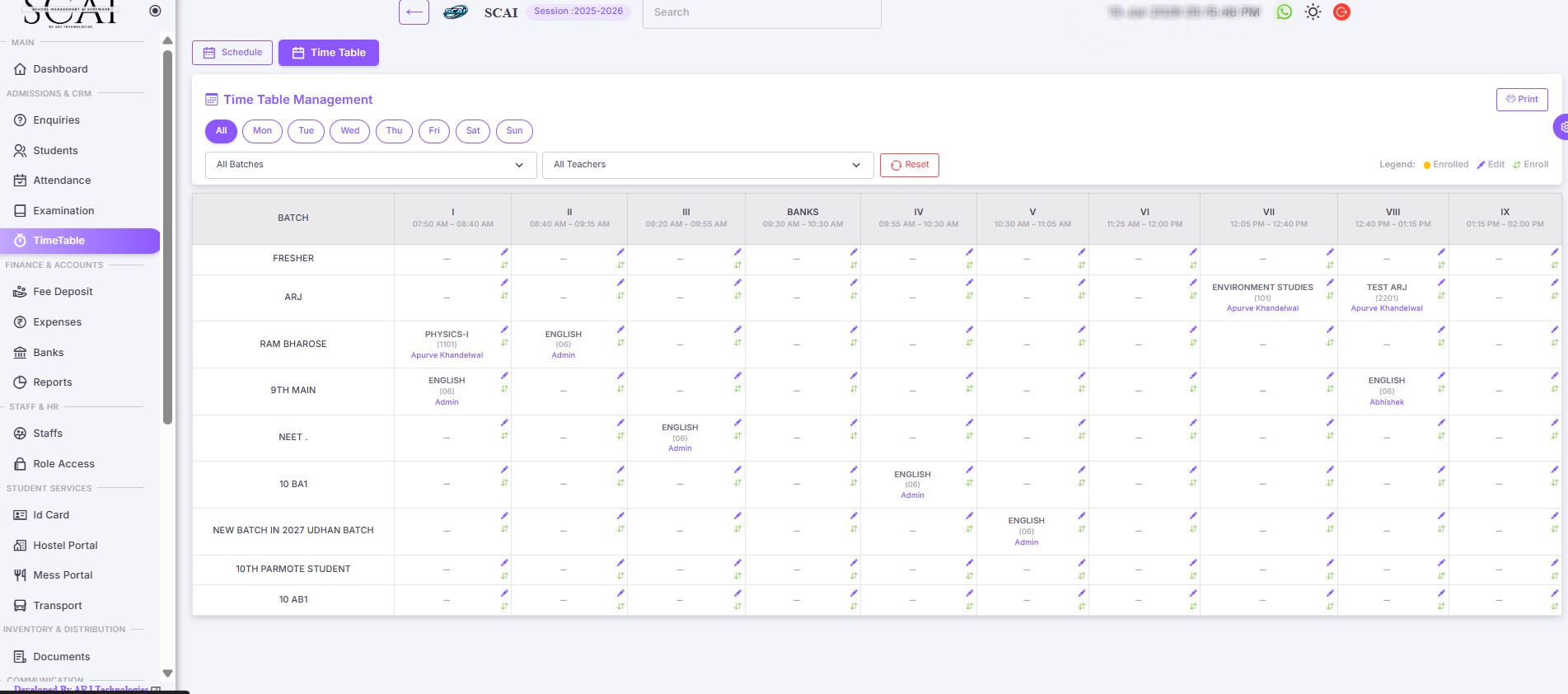This screenshot has height=694, width=1568.
Task: Edit 9TH MAIN period VIII English pencil
Action: [x=1441, y=376]
